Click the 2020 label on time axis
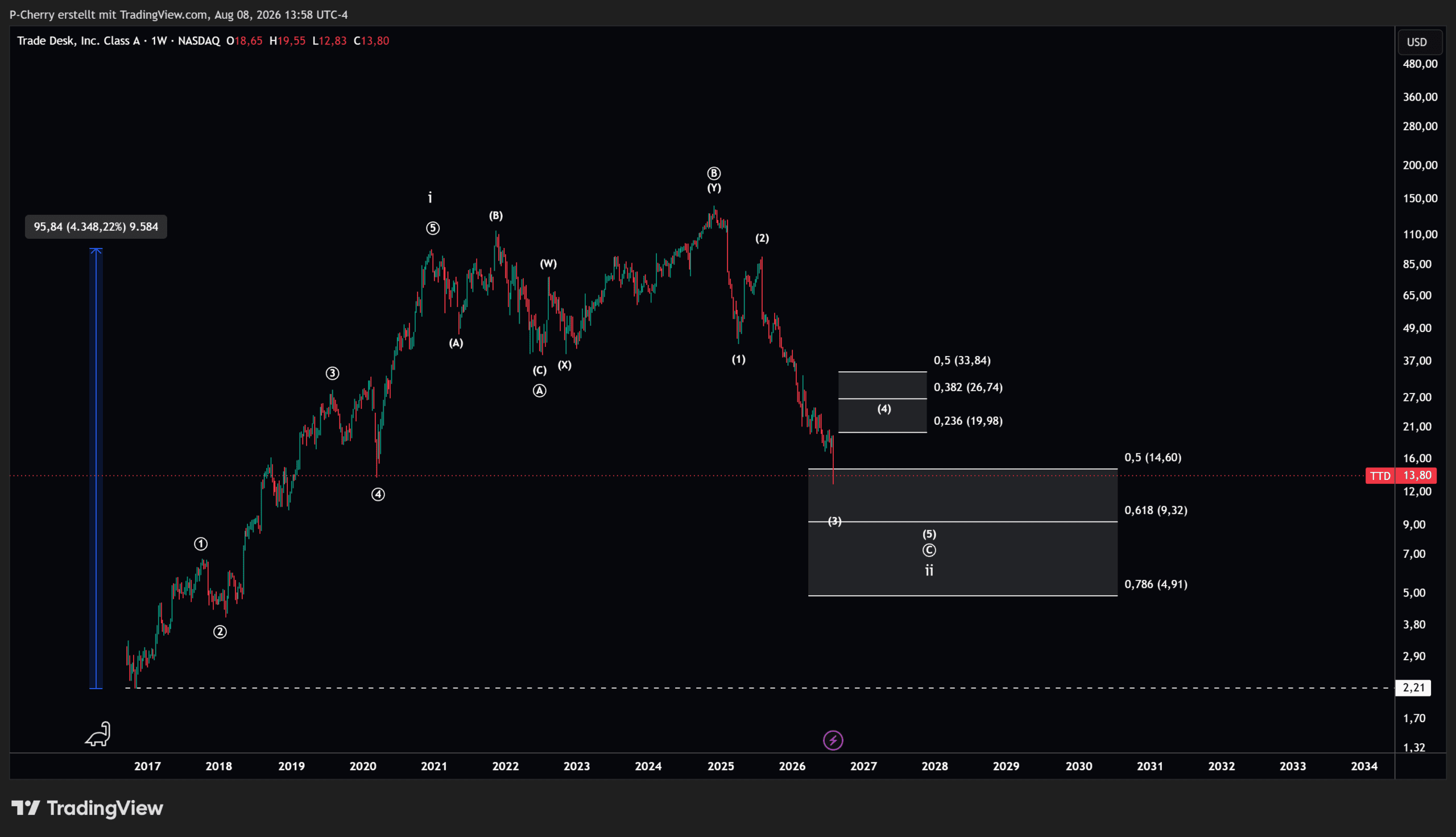The width and height of the screenshot is (1456, 837). click(x=363, y=766)
